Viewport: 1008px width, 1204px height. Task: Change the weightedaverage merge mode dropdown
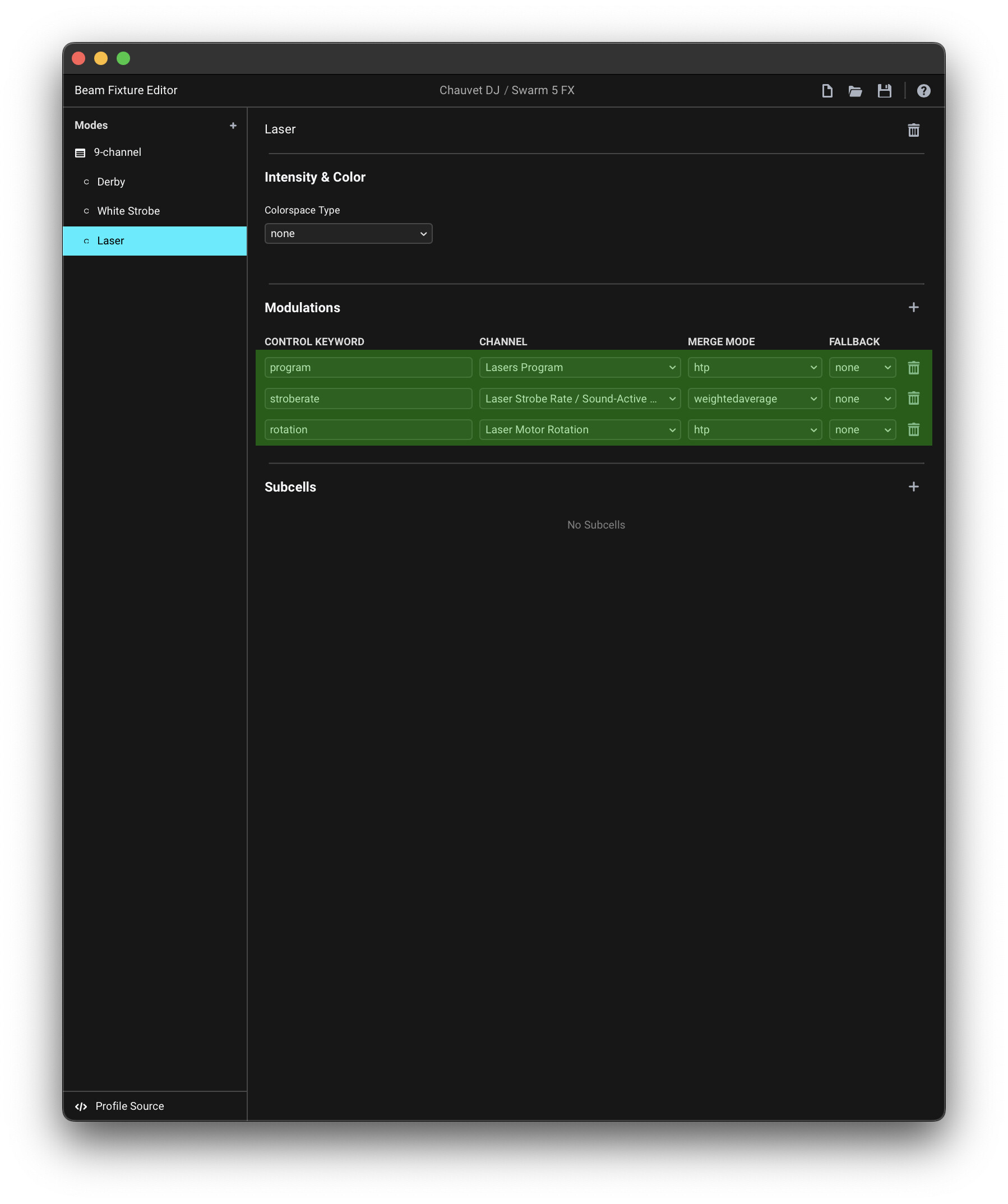754,399
